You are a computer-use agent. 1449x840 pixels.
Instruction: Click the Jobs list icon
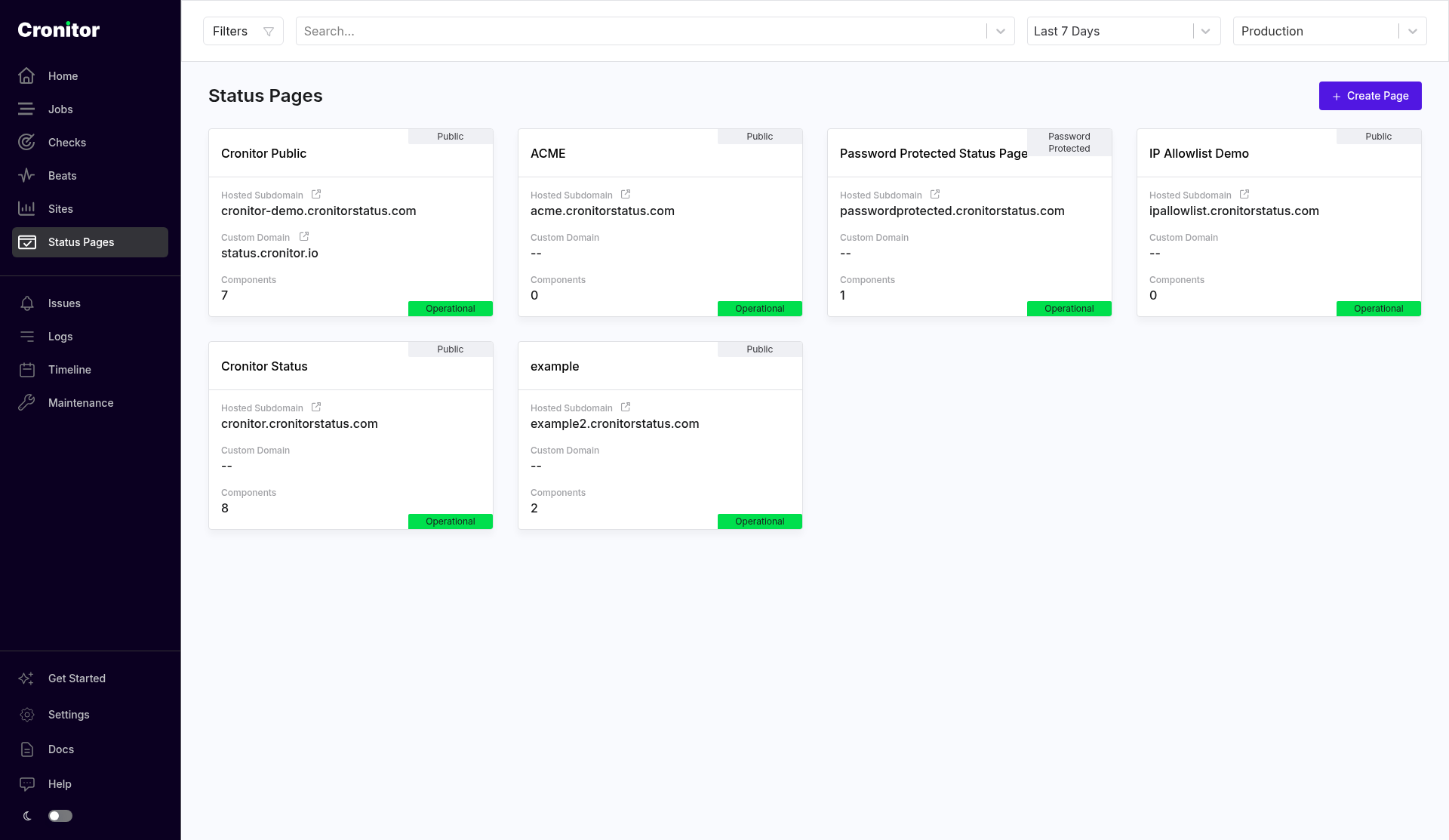(26, 109)
